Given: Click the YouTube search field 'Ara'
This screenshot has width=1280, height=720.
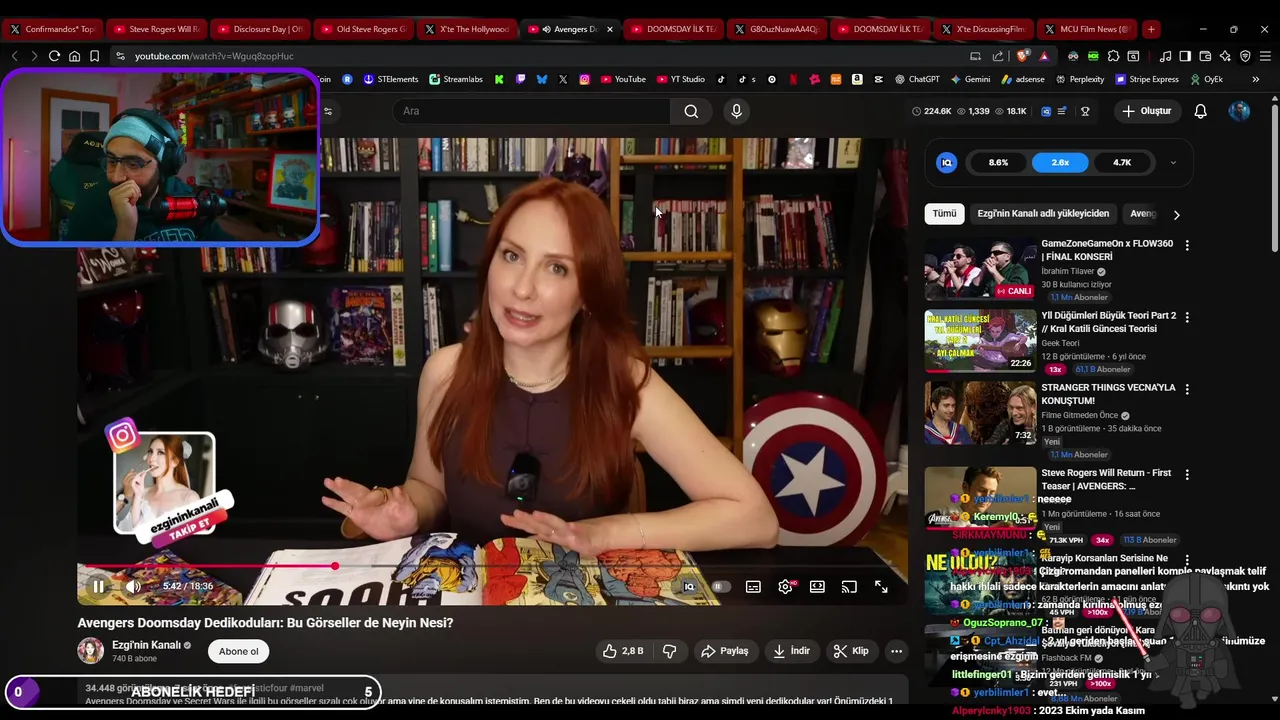Looking at the screenshot, I should click(x=533, y=111).
